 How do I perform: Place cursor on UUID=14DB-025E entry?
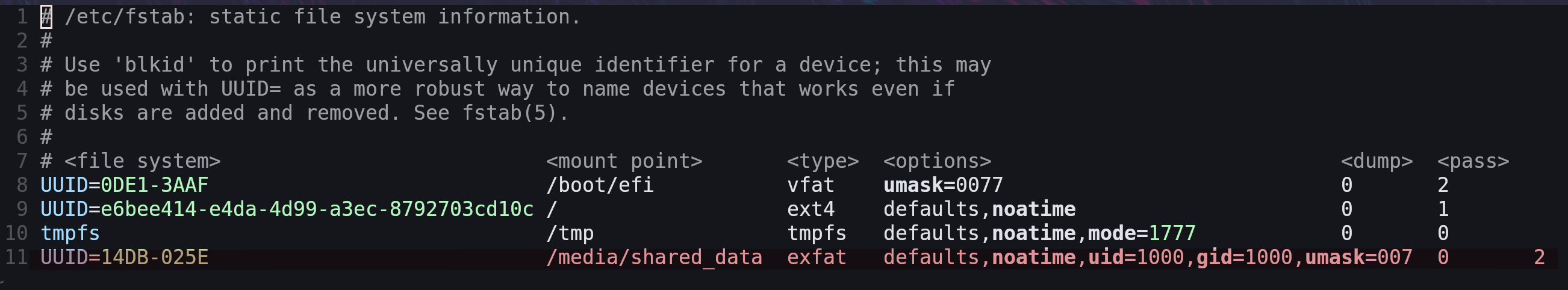point(124,257)
